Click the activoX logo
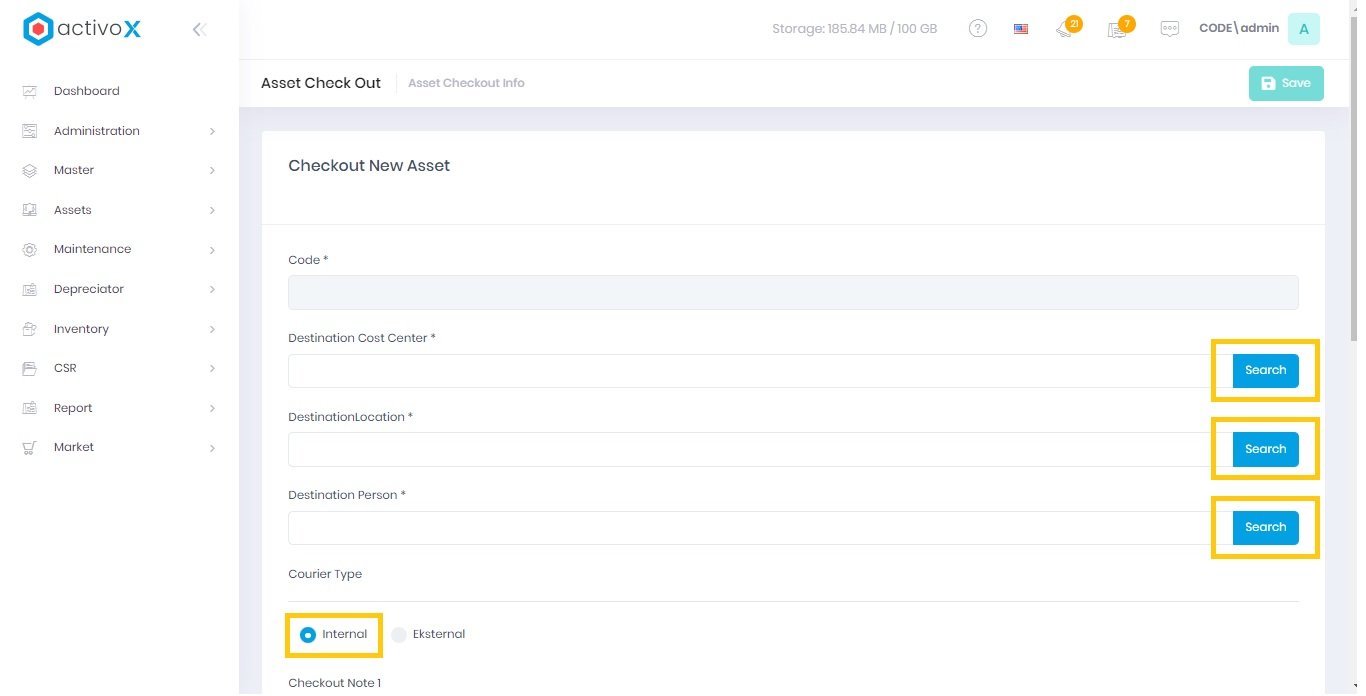Screen dimensions: 1366x696 pyautogui.click(x=82, y=29)
